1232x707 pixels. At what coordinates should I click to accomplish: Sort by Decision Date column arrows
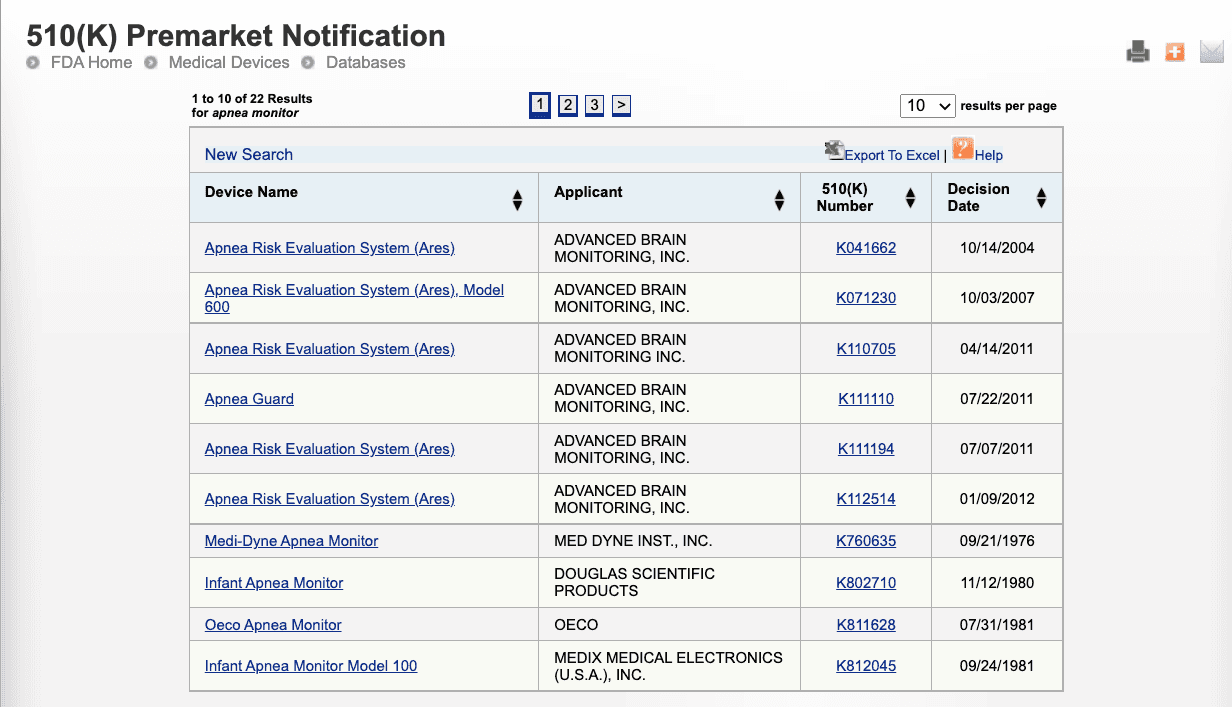tap(1041, 198)
